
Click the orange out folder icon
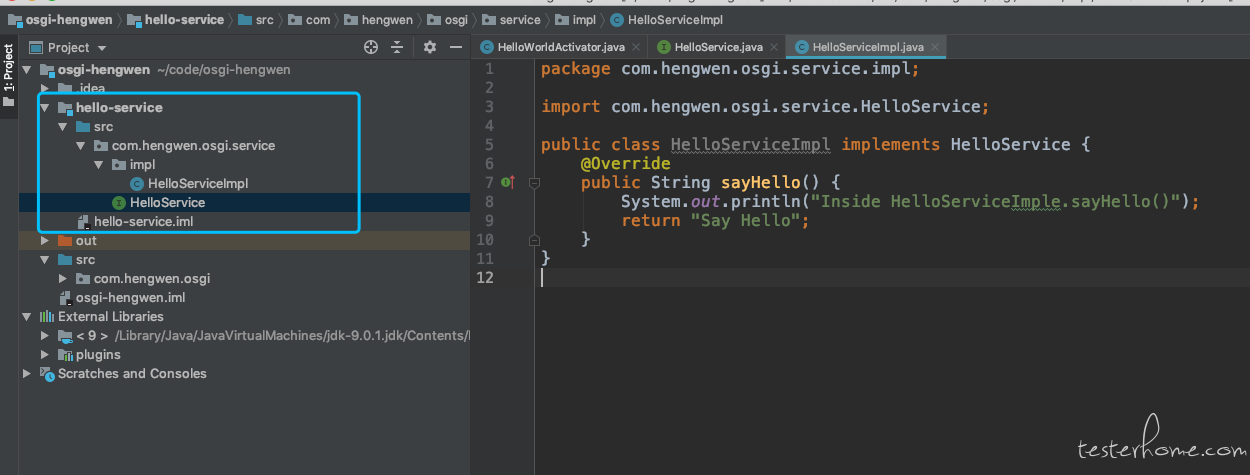point(65,240)
